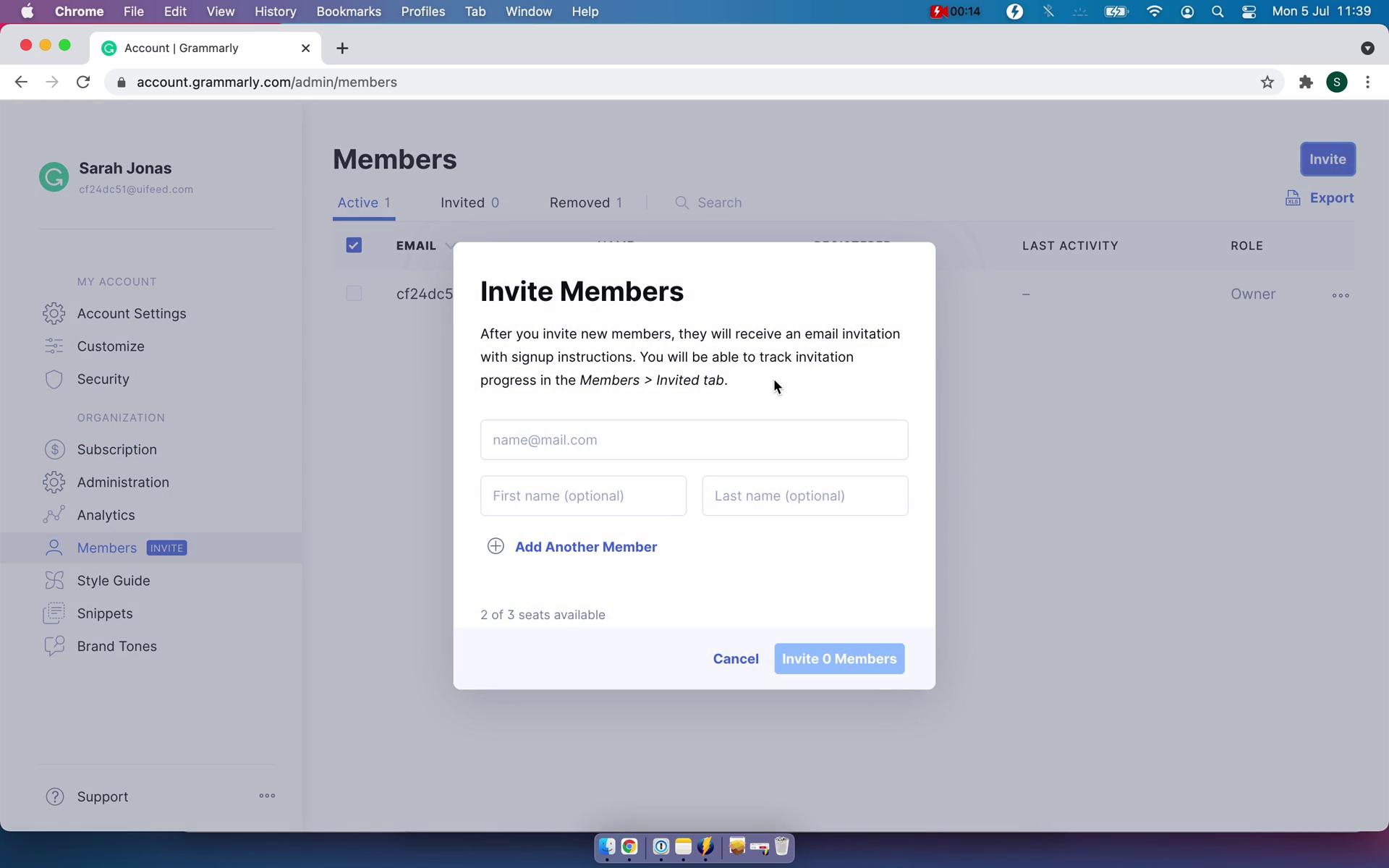Toggle the header select-all checkbox

(354, 245)
